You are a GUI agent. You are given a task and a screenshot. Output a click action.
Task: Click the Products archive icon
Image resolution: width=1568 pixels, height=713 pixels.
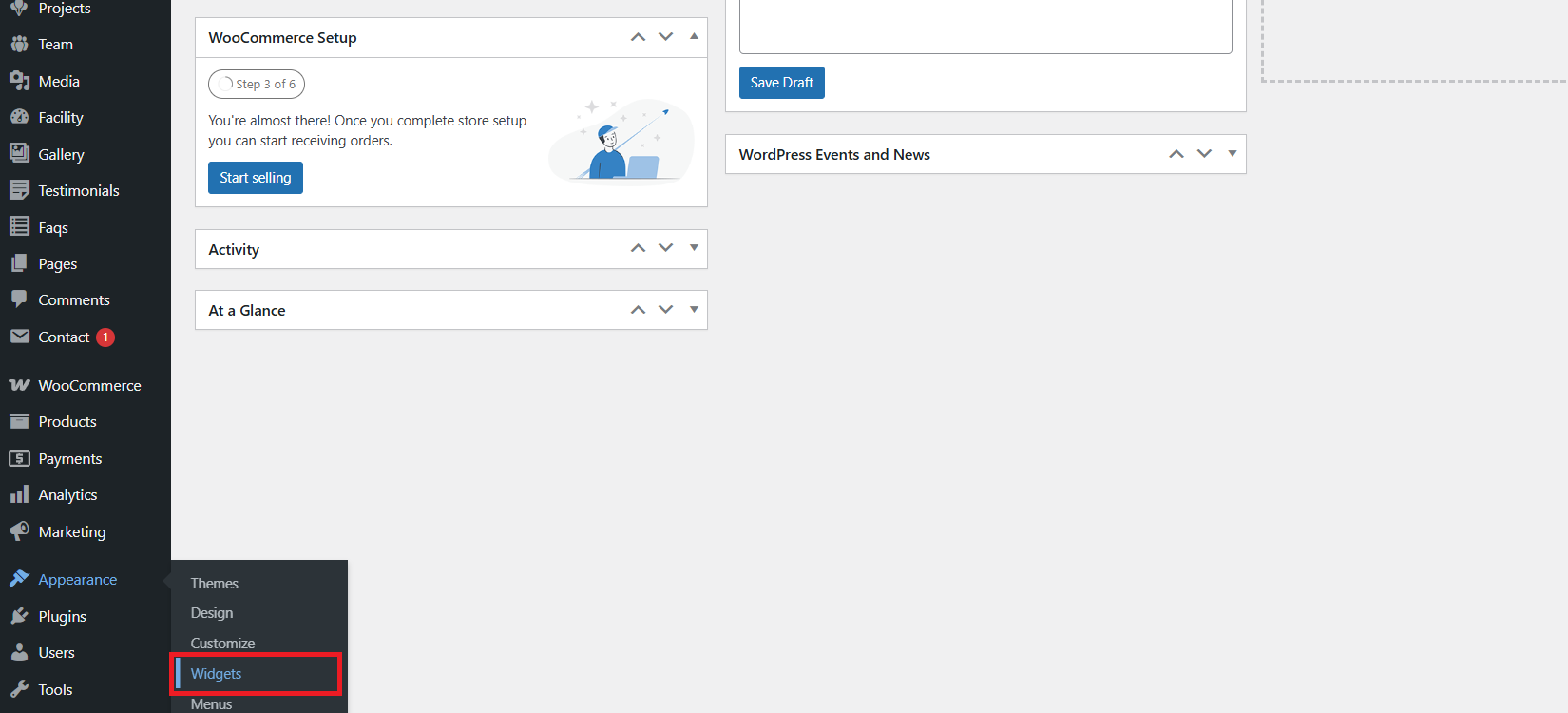[x=19, y=421]
